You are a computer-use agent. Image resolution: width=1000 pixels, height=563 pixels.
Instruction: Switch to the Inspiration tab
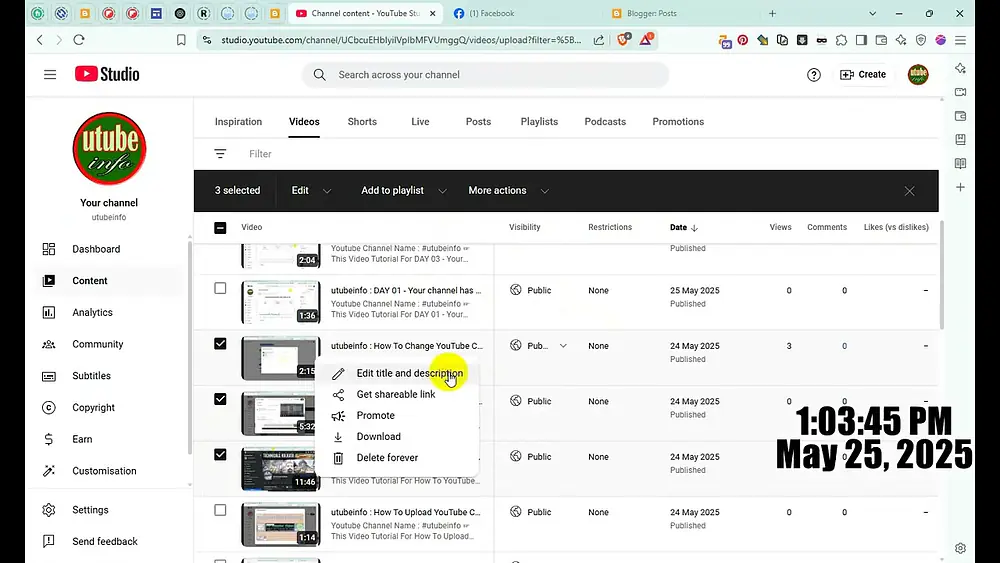tap(239, 122)
